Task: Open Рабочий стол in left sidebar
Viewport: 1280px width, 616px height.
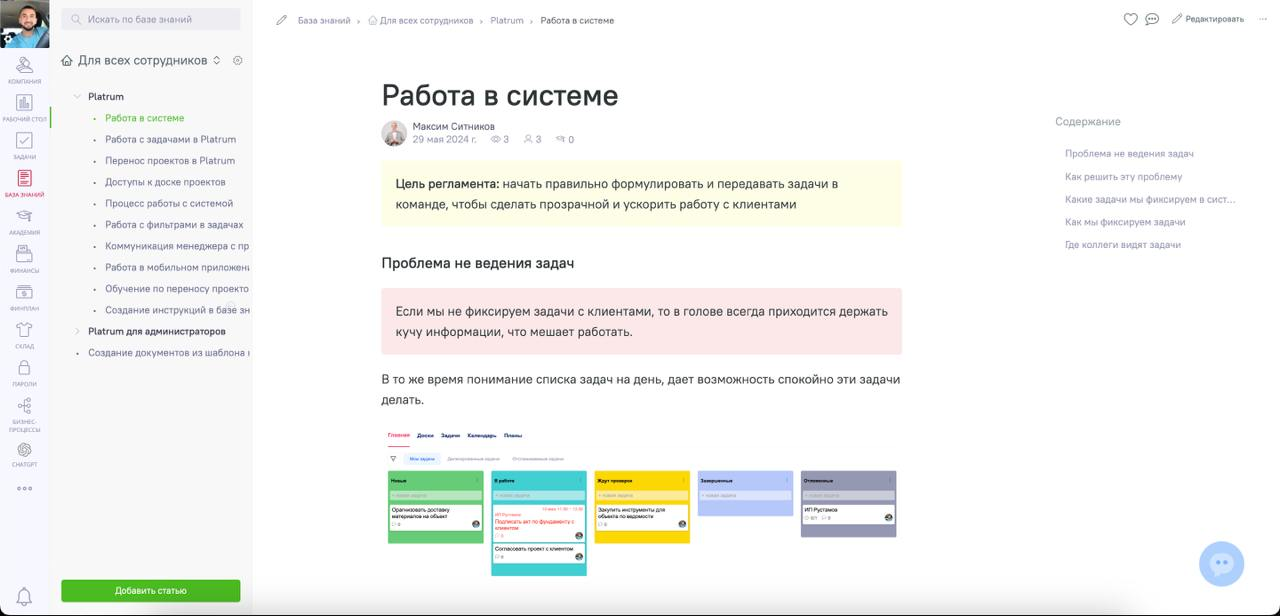Action: point(25,108)
